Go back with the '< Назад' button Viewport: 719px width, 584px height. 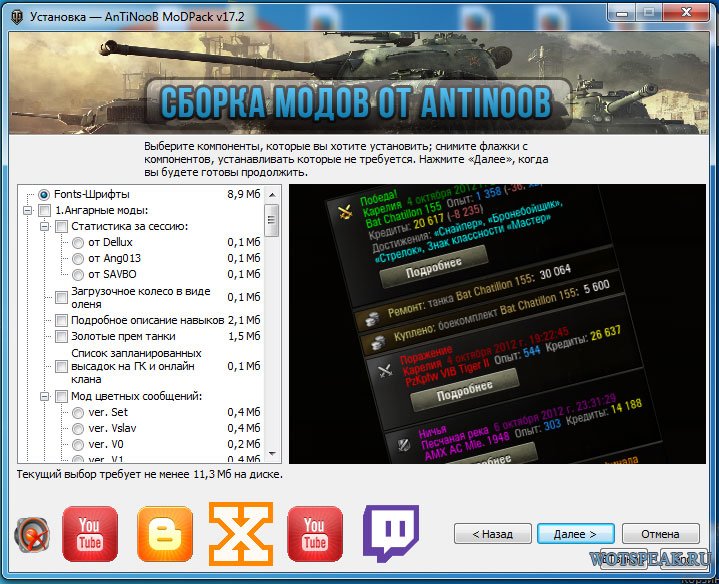492,534
